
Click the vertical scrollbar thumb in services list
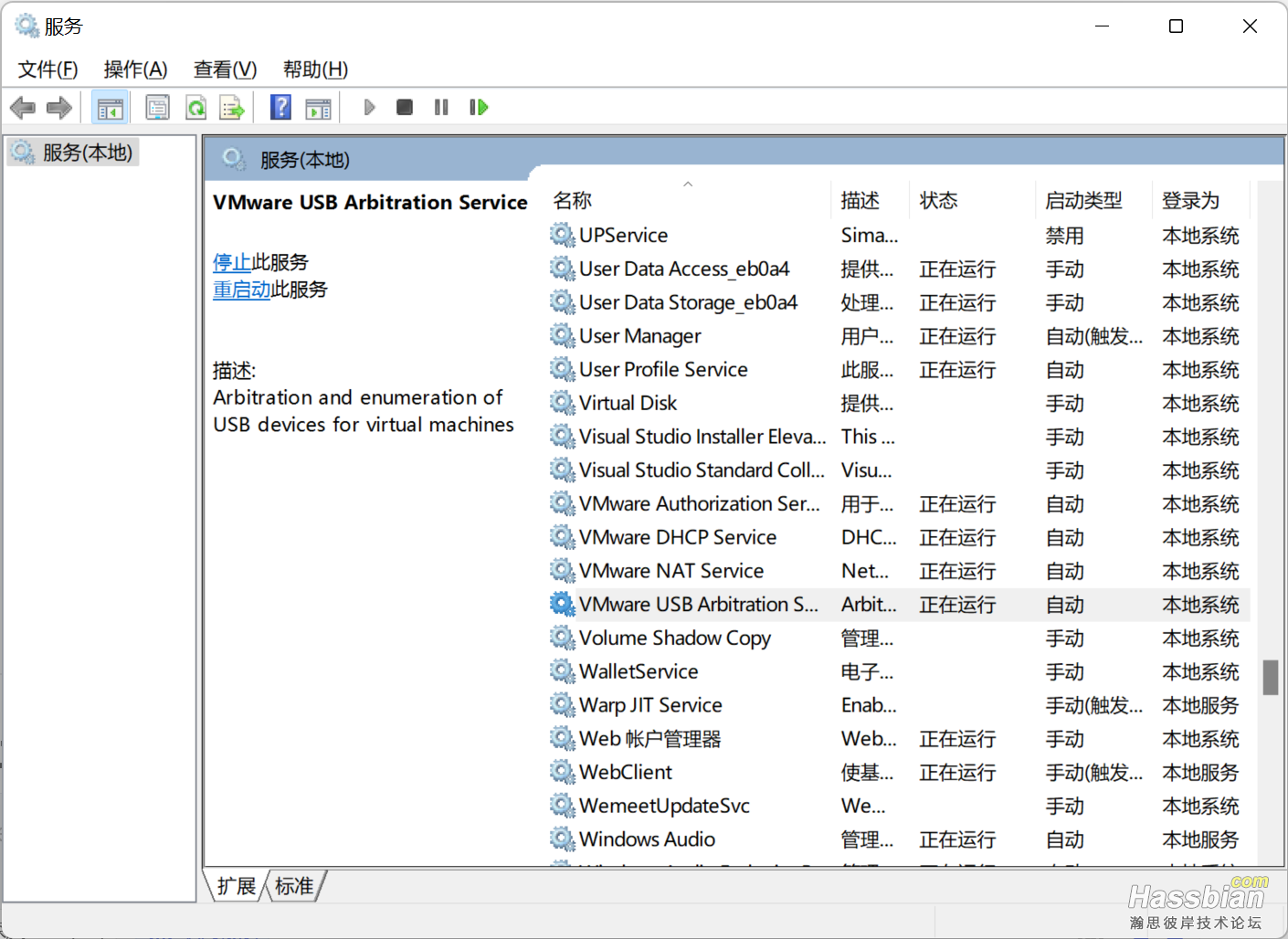[x=1270, y=678]
